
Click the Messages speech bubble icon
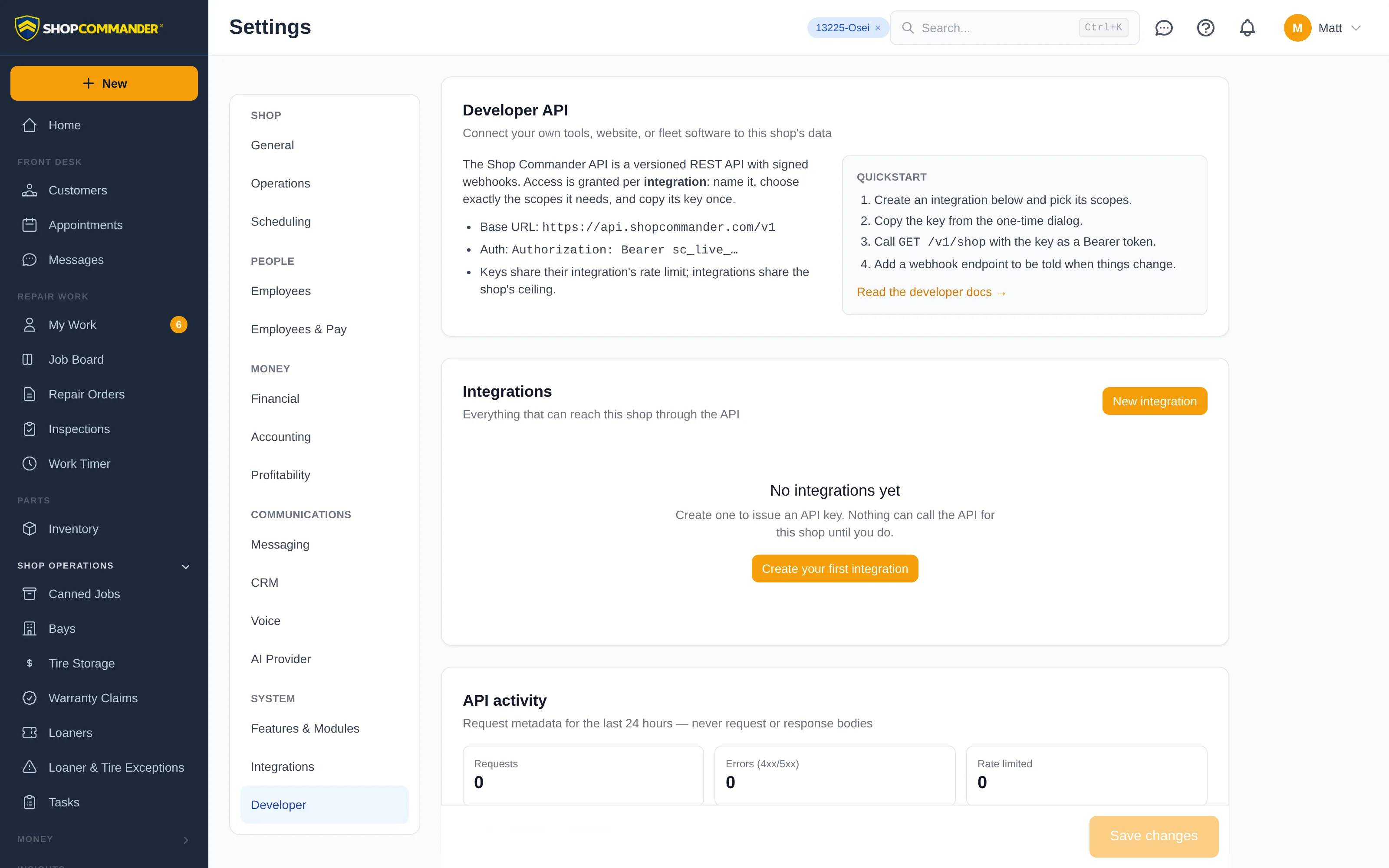[x=29, y=260]
